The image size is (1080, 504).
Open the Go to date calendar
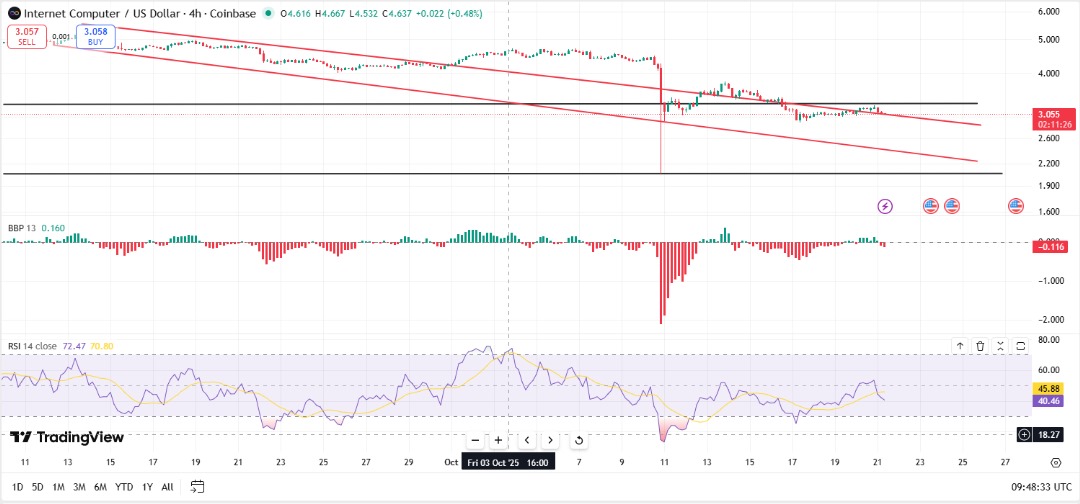click(198, 487)
